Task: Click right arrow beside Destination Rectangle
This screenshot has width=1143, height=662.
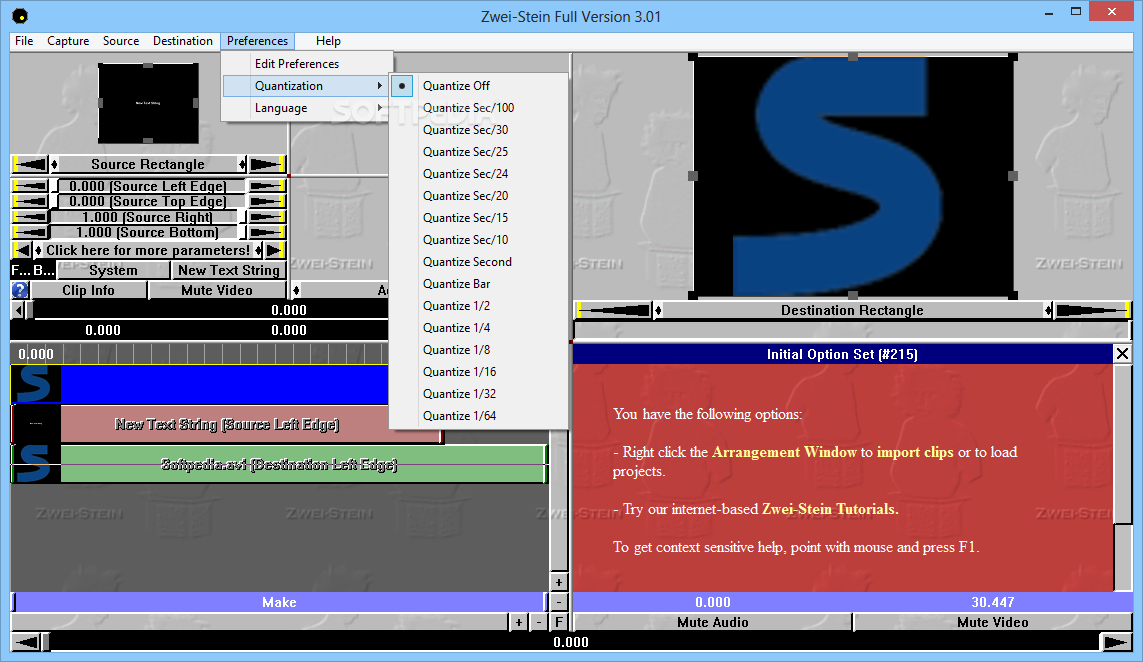Action: tap(1092, 311)
